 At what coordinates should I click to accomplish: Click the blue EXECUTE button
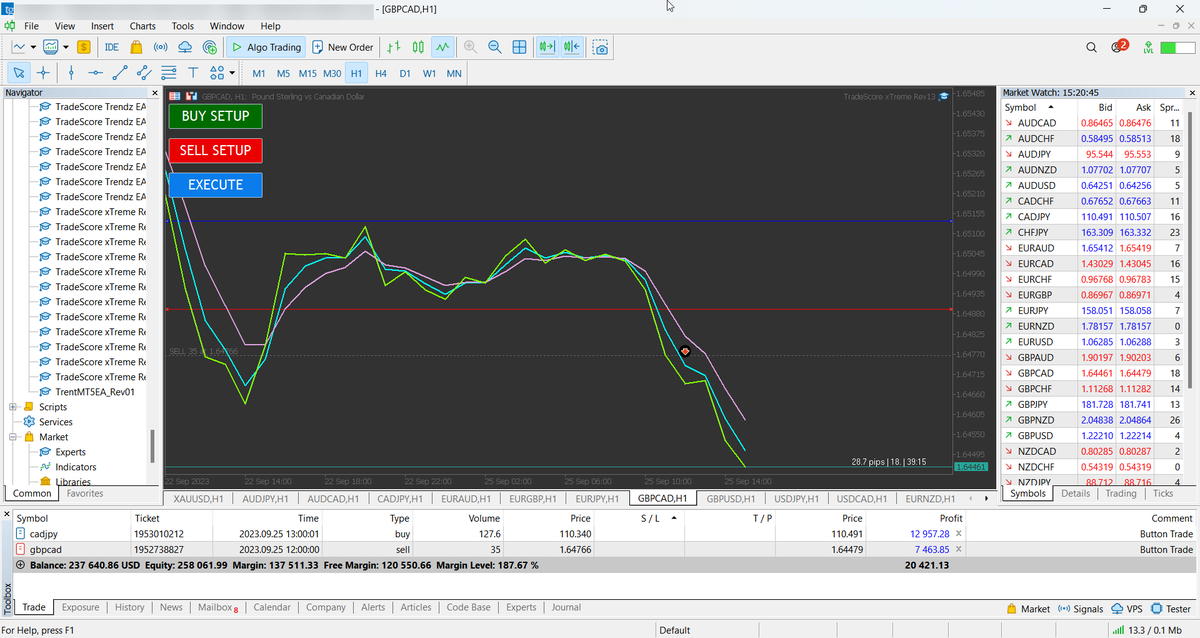click(216, 185)
